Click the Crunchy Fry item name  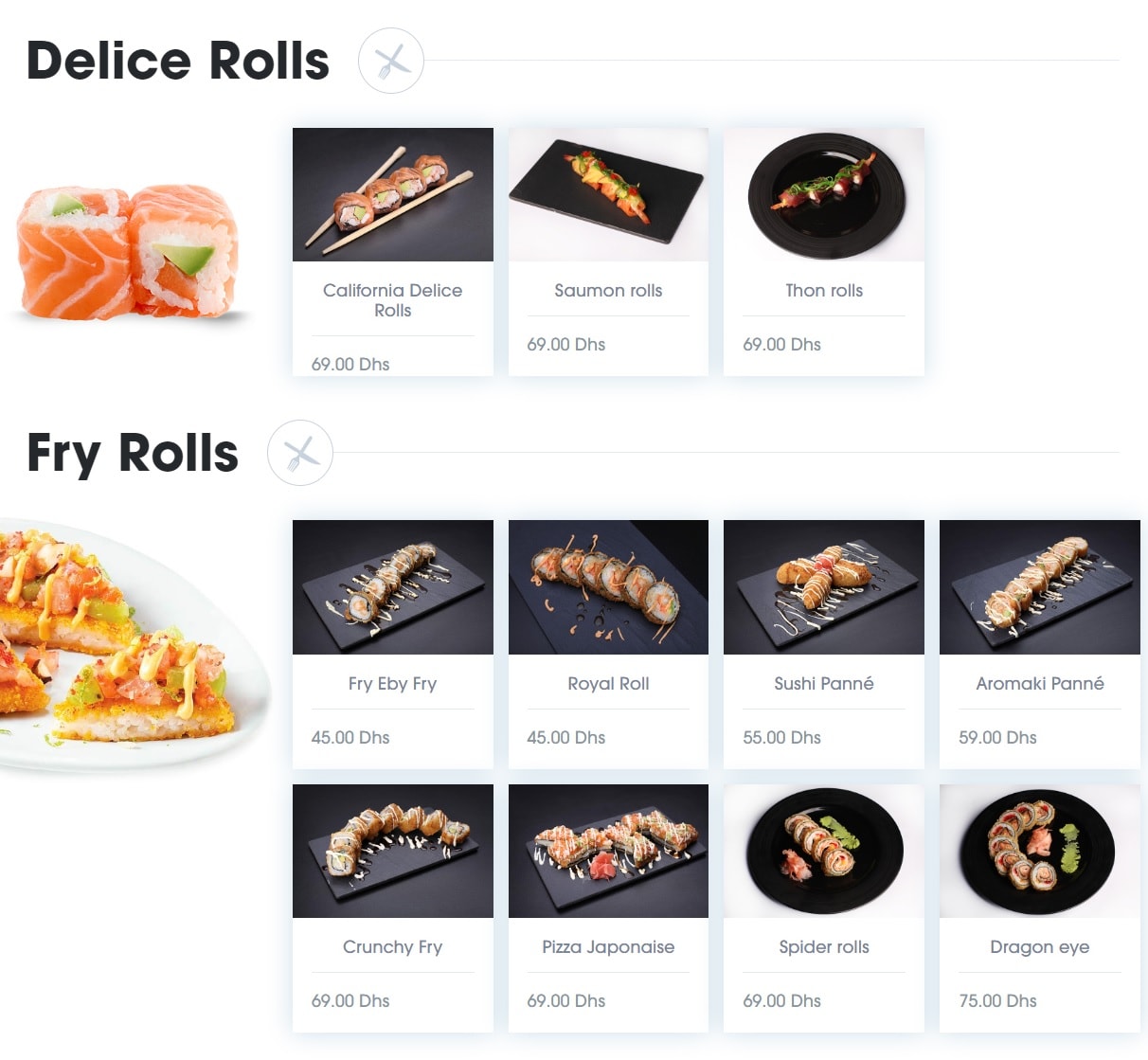(393, 946)
